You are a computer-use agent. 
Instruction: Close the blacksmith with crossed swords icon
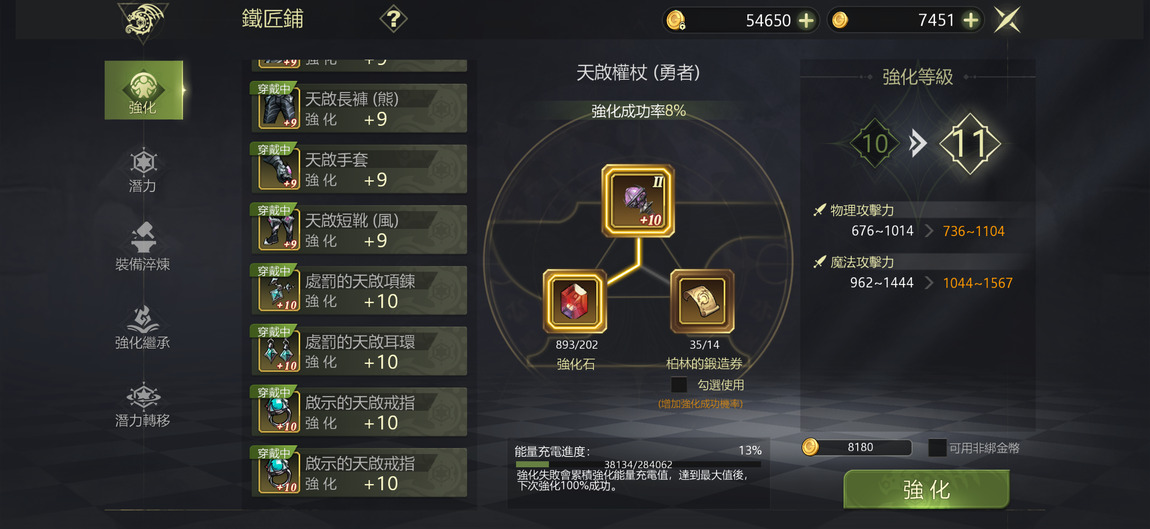coord(1007,20)
